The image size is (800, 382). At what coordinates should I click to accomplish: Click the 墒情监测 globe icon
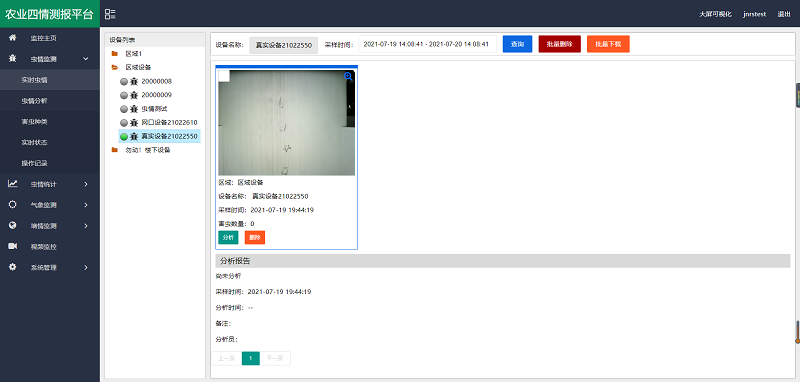click(13, 225)
